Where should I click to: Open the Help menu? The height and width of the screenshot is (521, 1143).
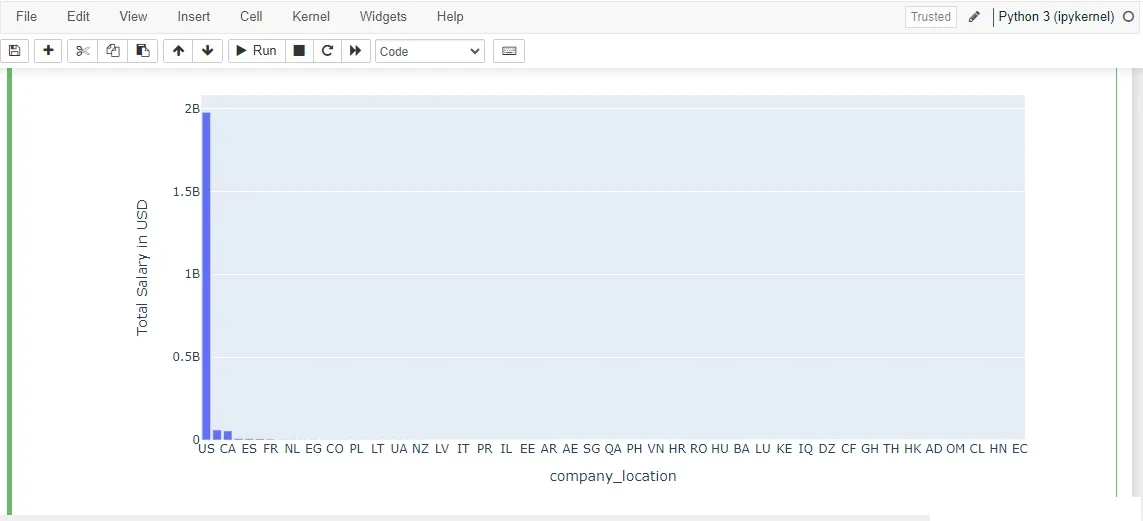[x=450, y=16]
